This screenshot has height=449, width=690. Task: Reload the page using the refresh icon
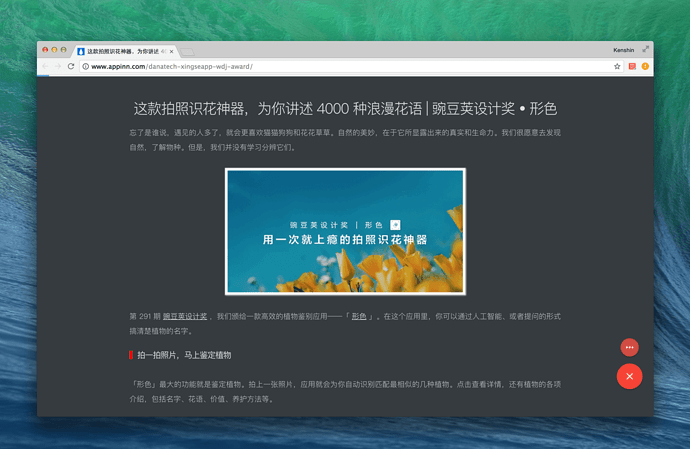tap(71, 66)
